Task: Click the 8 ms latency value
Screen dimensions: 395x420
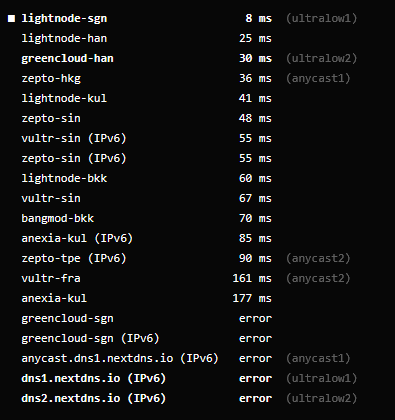Action: 259,18
